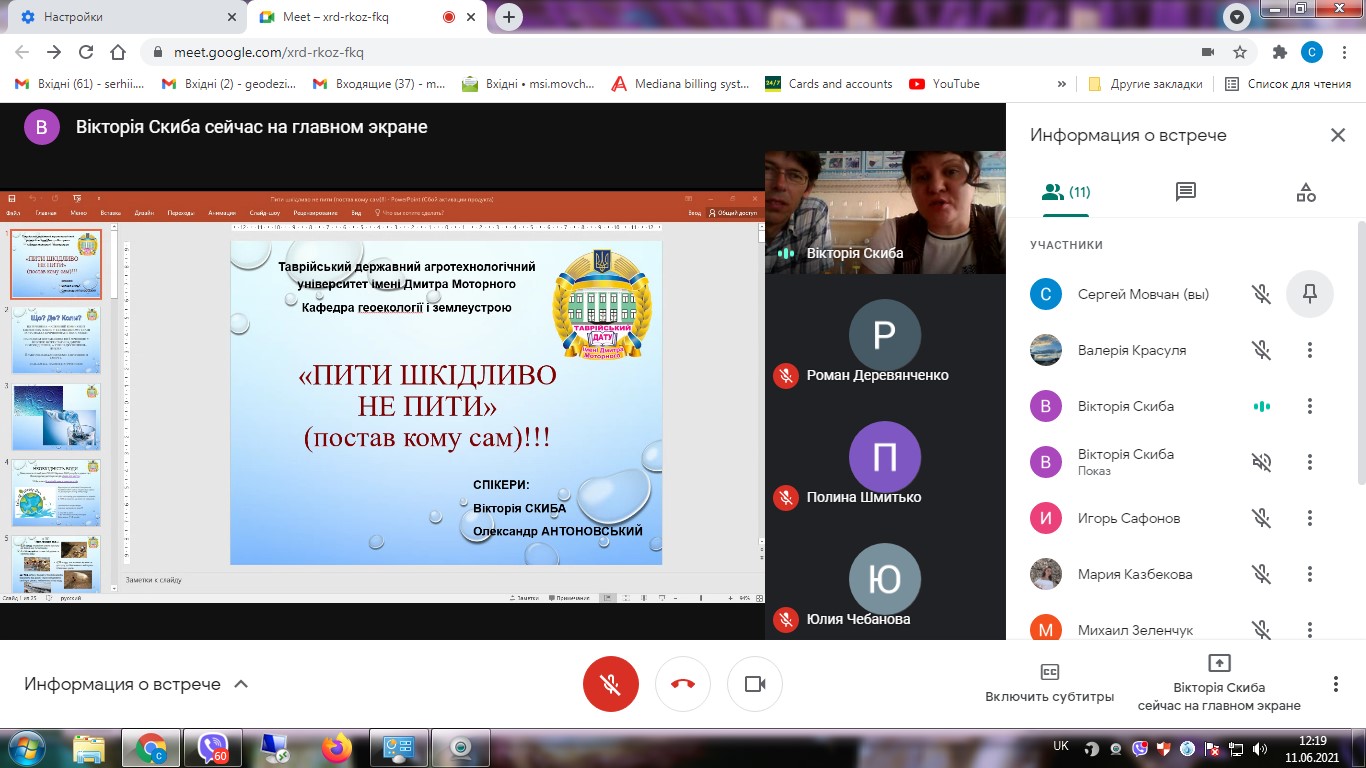Click the Firefox icon in the taskbar

coord(337,747)
